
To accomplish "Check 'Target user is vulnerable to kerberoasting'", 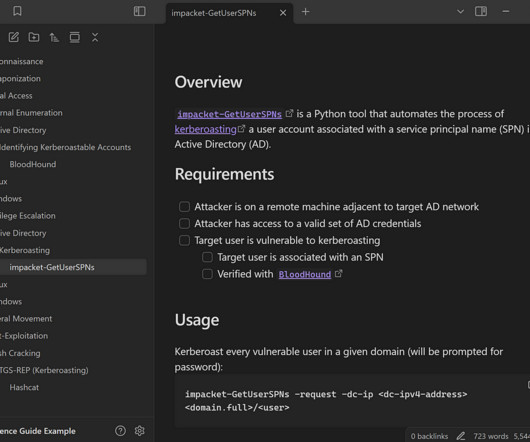I will [x=184, y=240].
